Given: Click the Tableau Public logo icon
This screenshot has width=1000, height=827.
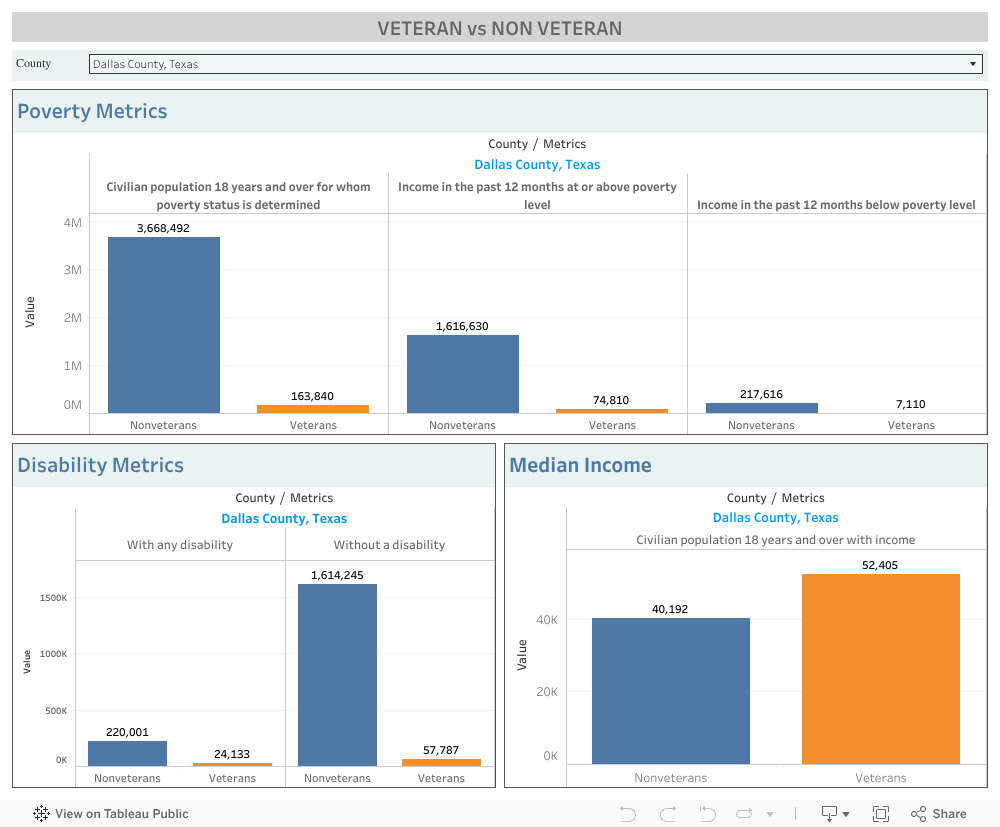Looking at the screenshot, I should (41, 814).
